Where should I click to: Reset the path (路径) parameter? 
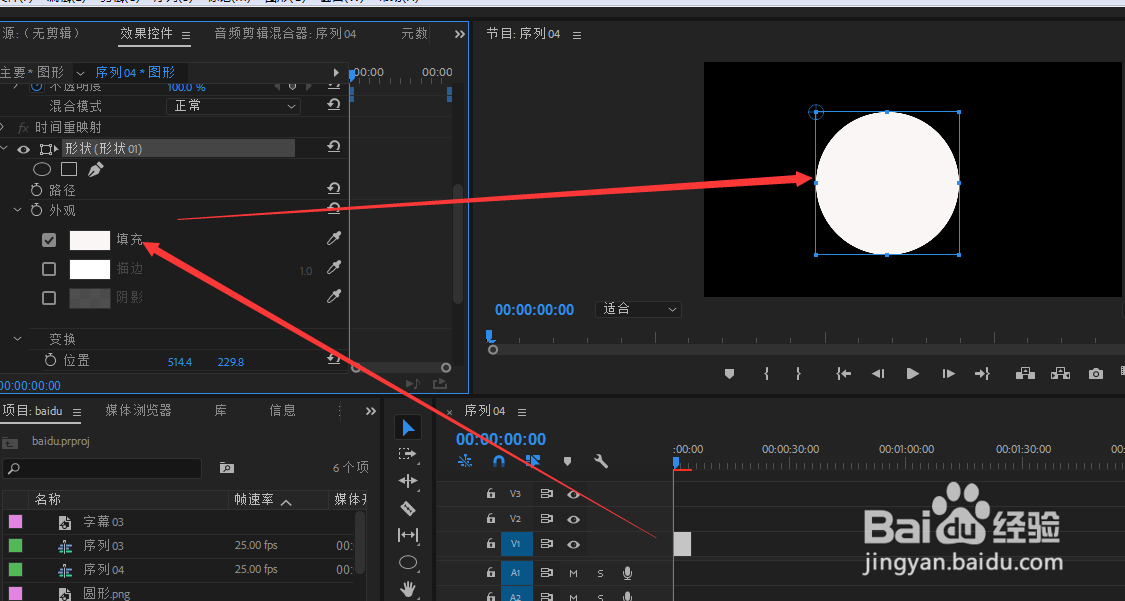(x=334, y=189)
